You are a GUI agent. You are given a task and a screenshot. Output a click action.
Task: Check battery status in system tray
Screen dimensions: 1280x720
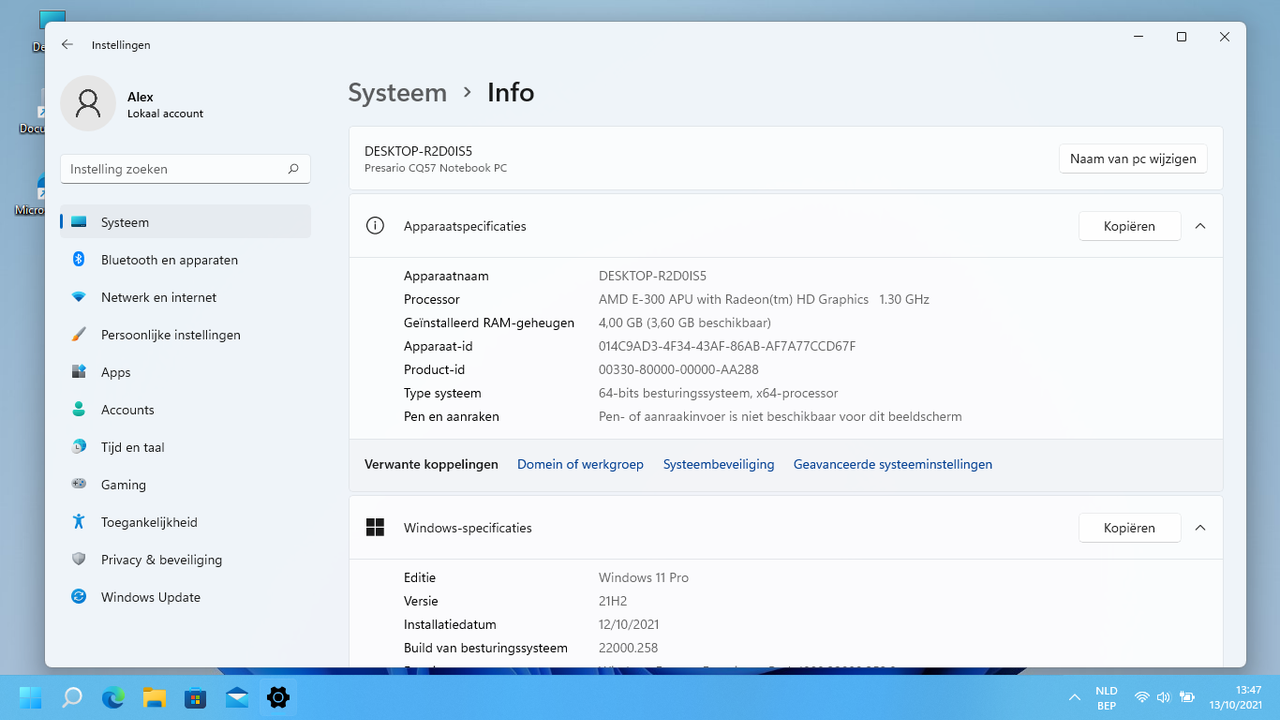1187,697
